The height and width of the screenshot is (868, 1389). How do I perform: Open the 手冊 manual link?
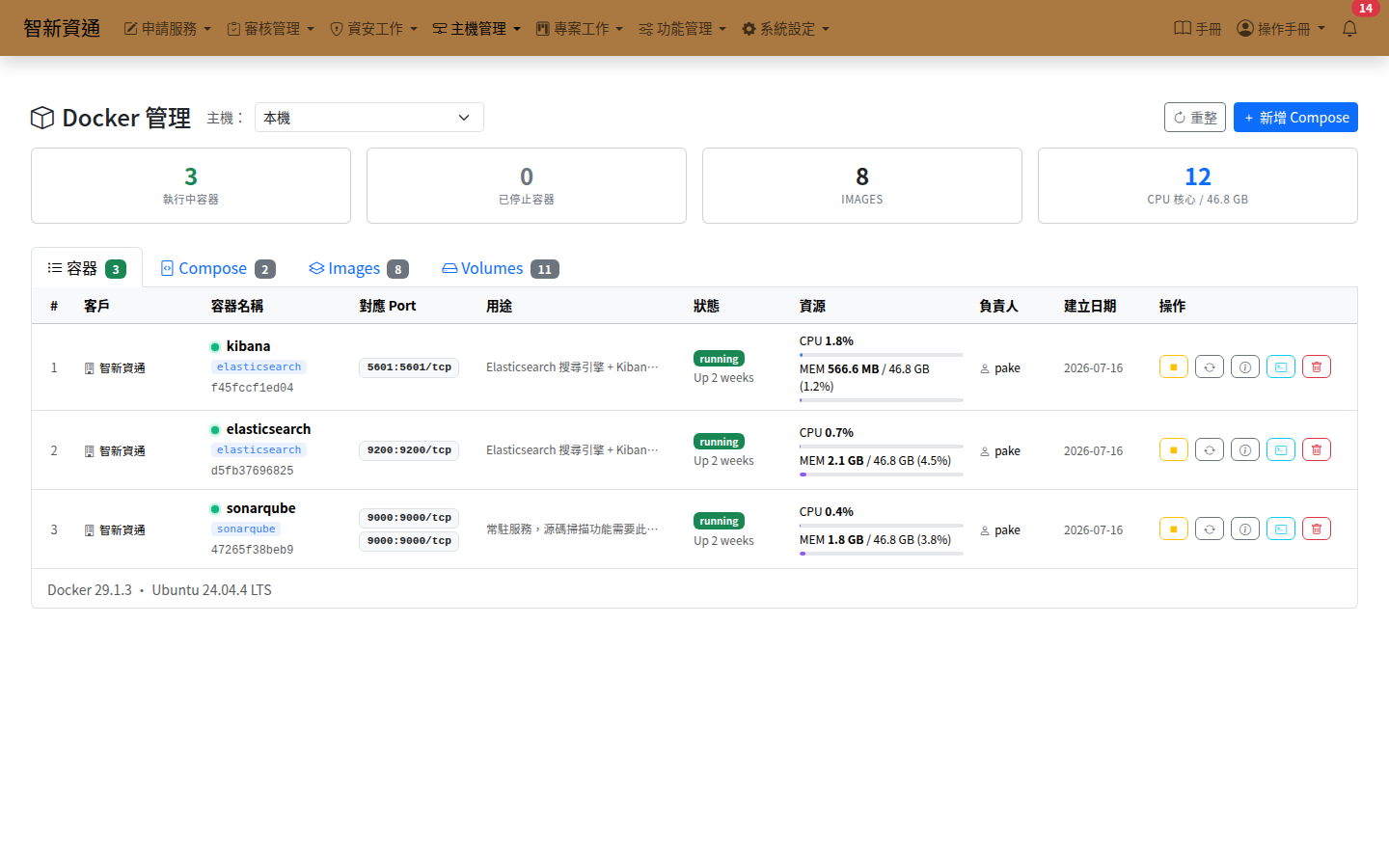pos(1198,29)
